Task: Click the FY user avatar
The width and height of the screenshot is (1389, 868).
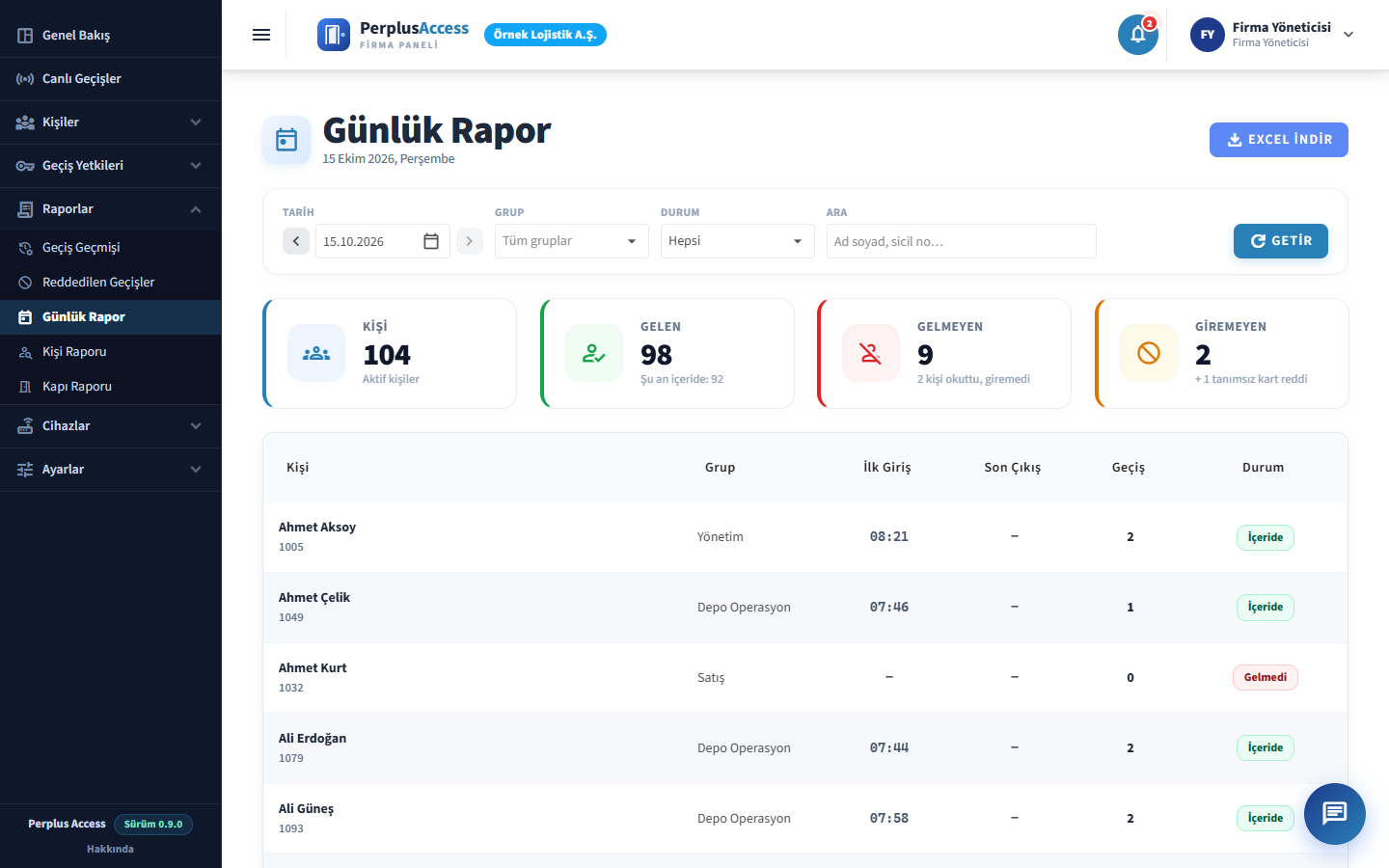Action: point(1208,35)
